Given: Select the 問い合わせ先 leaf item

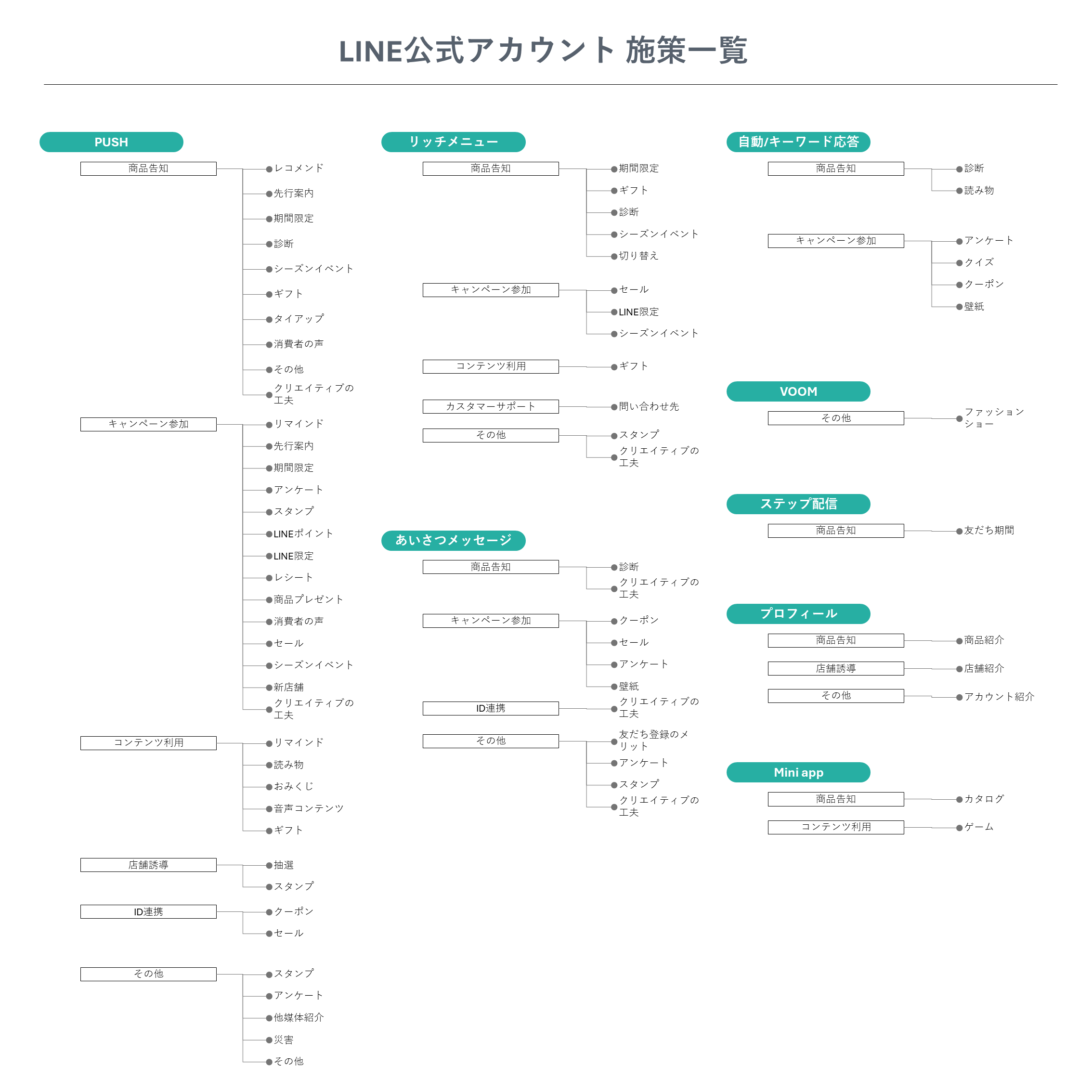Looking at the screenshot, I should coord(648,406).
